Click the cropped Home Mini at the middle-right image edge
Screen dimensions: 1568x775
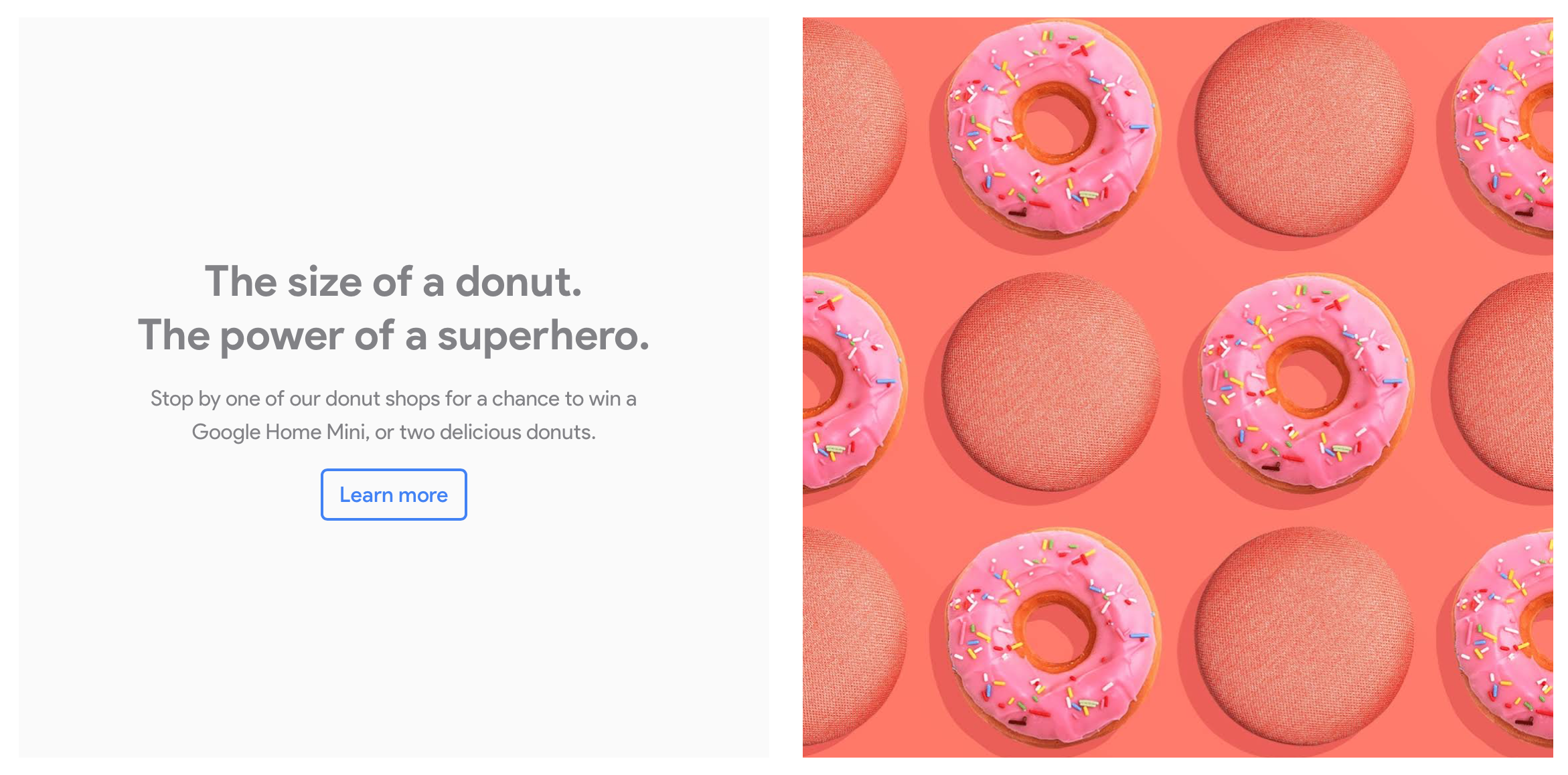[x=1501, y=382]
